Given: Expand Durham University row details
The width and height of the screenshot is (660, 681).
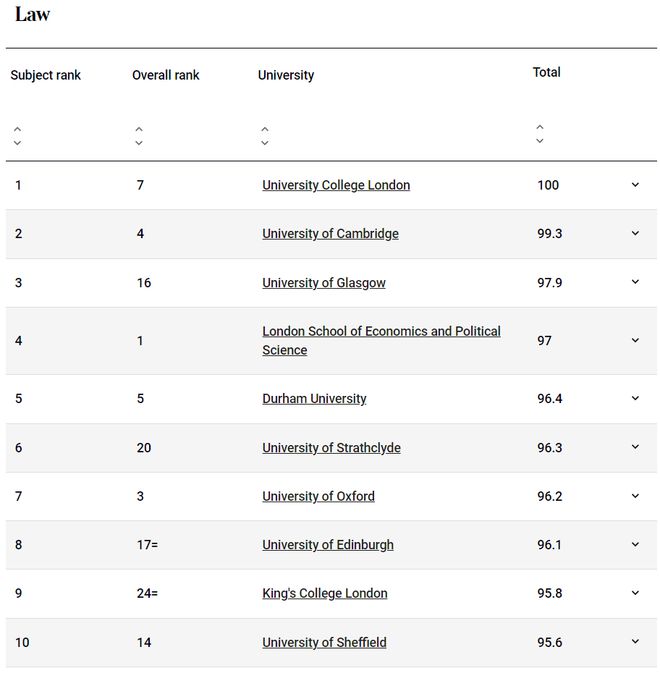Looking at the screenshot, I should pyautogui.click(x=635, y=398).
